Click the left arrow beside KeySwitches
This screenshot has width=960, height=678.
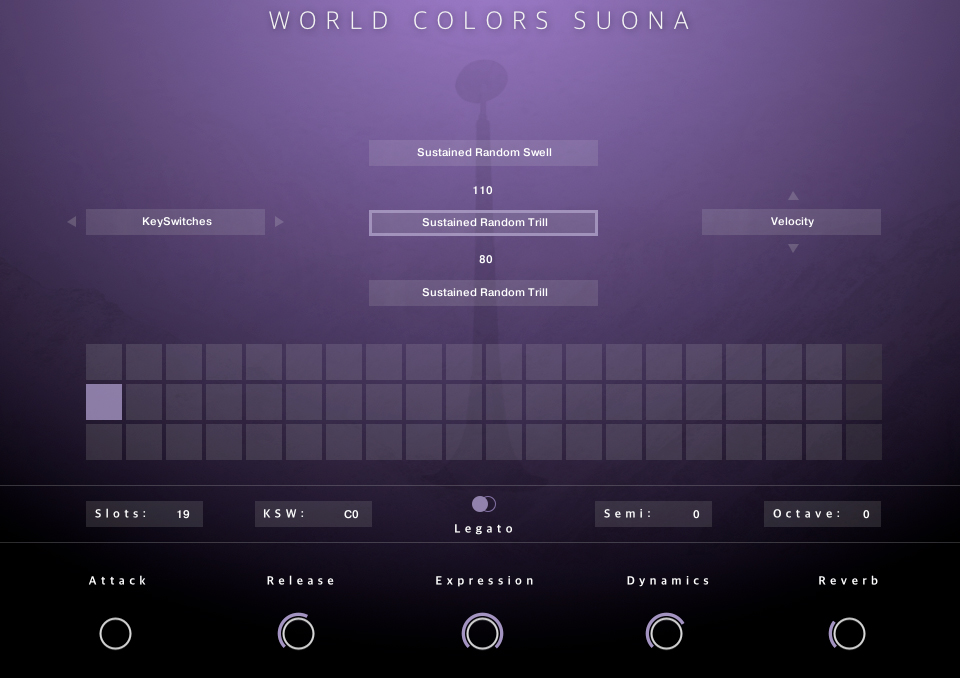click(71, 222)
